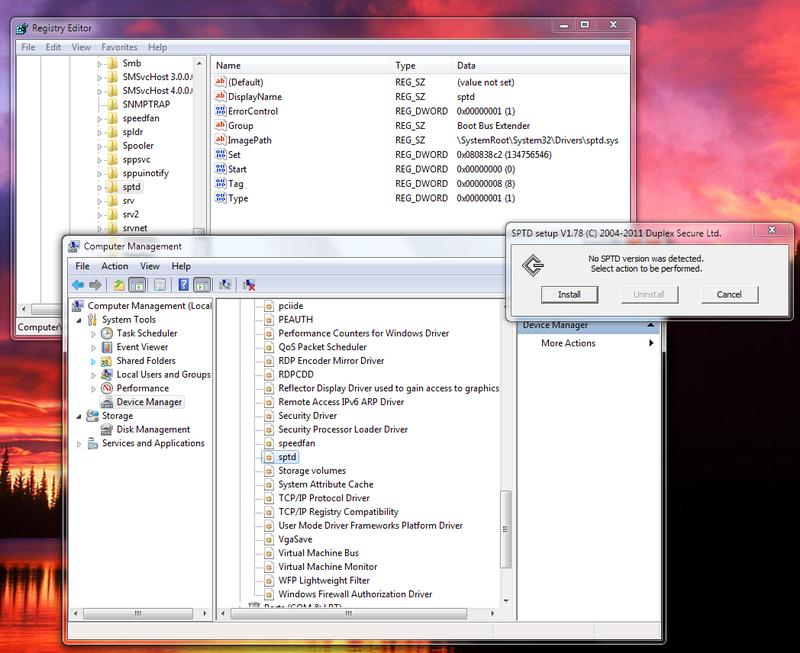Viewport: 800px width, 653px height.
Task: Click the Help toolbar icon in Computer Management
Action: pyautogui.click(x=184, y=285)
